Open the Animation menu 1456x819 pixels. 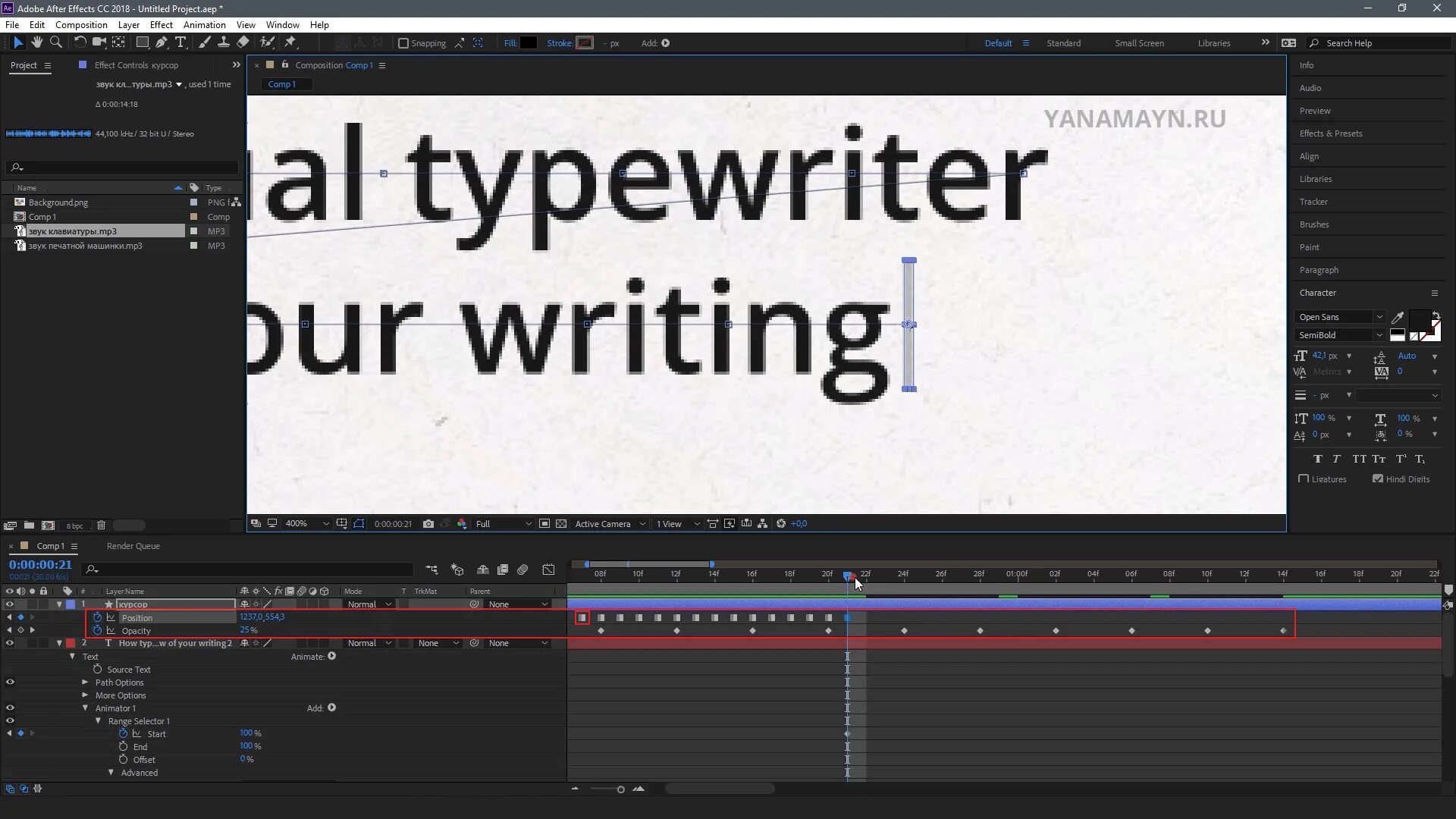click(x=204, y=25)
